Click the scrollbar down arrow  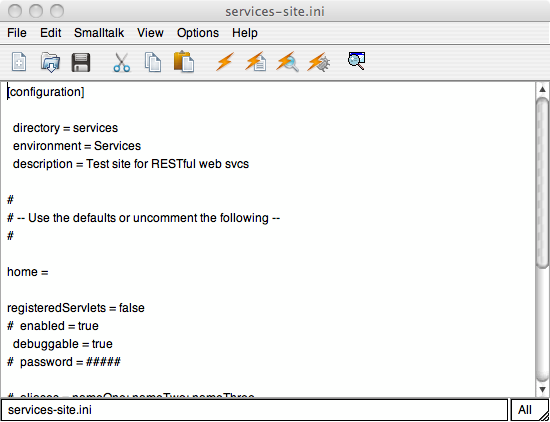pyautogui.click(x=543, y=389)
